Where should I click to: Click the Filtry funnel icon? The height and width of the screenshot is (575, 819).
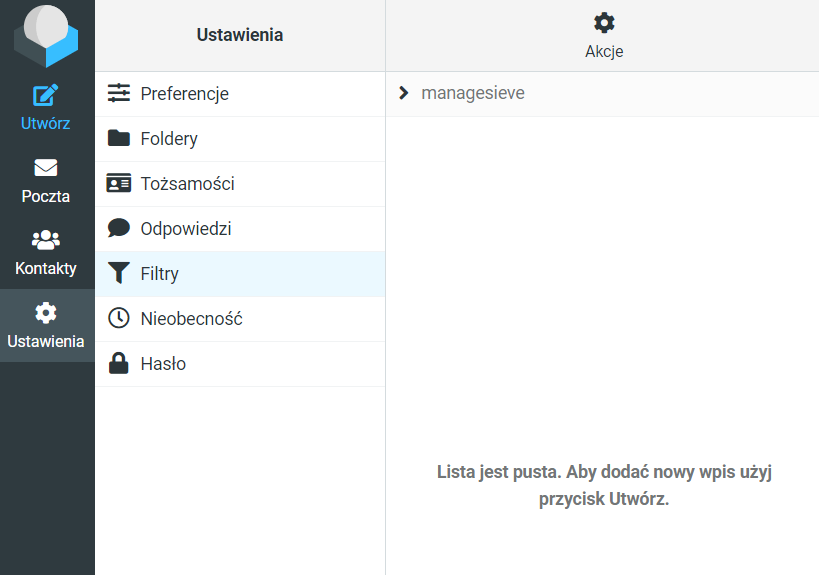119,273
